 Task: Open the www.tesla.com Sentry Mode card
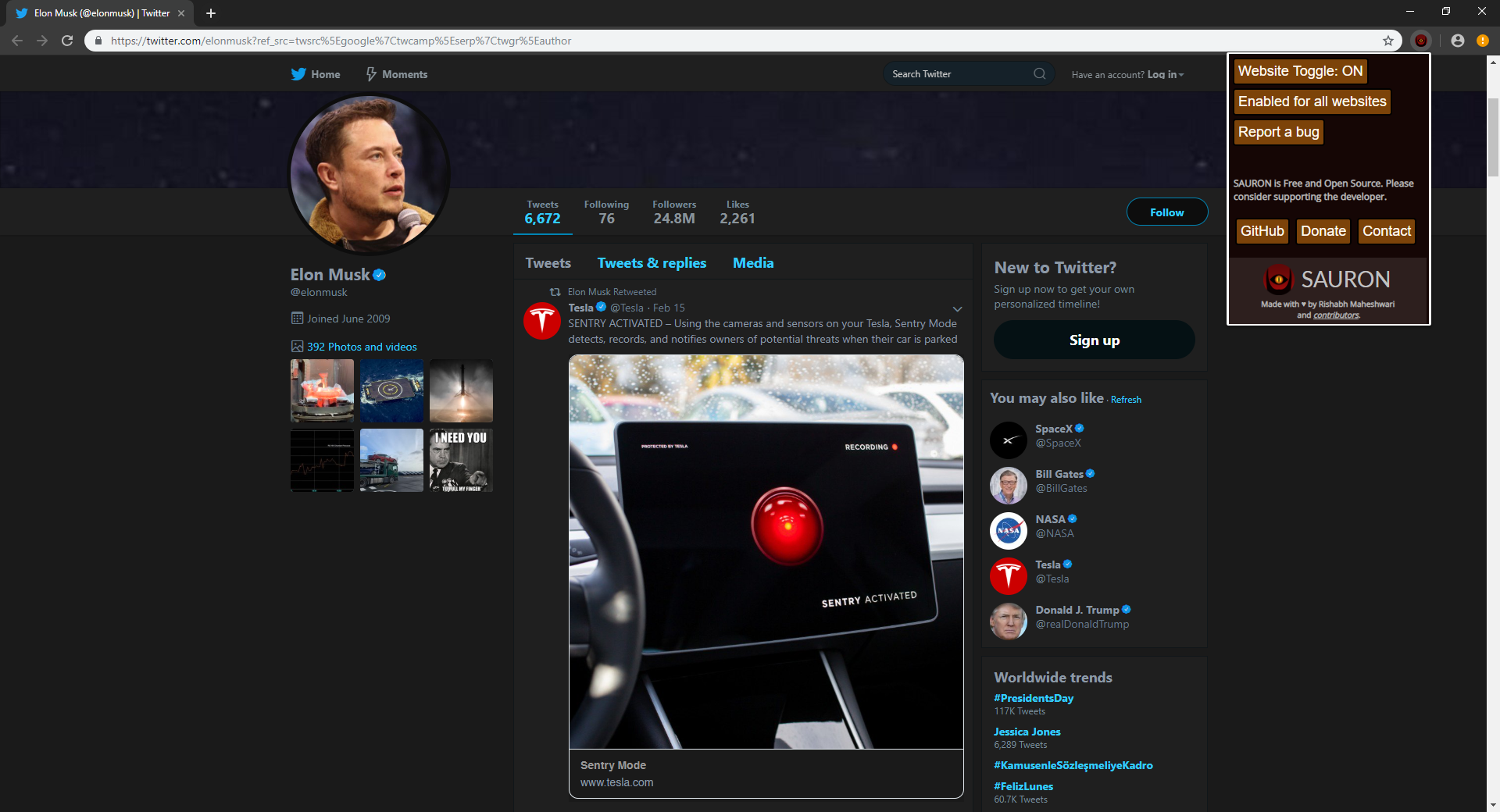pos(766,774)
